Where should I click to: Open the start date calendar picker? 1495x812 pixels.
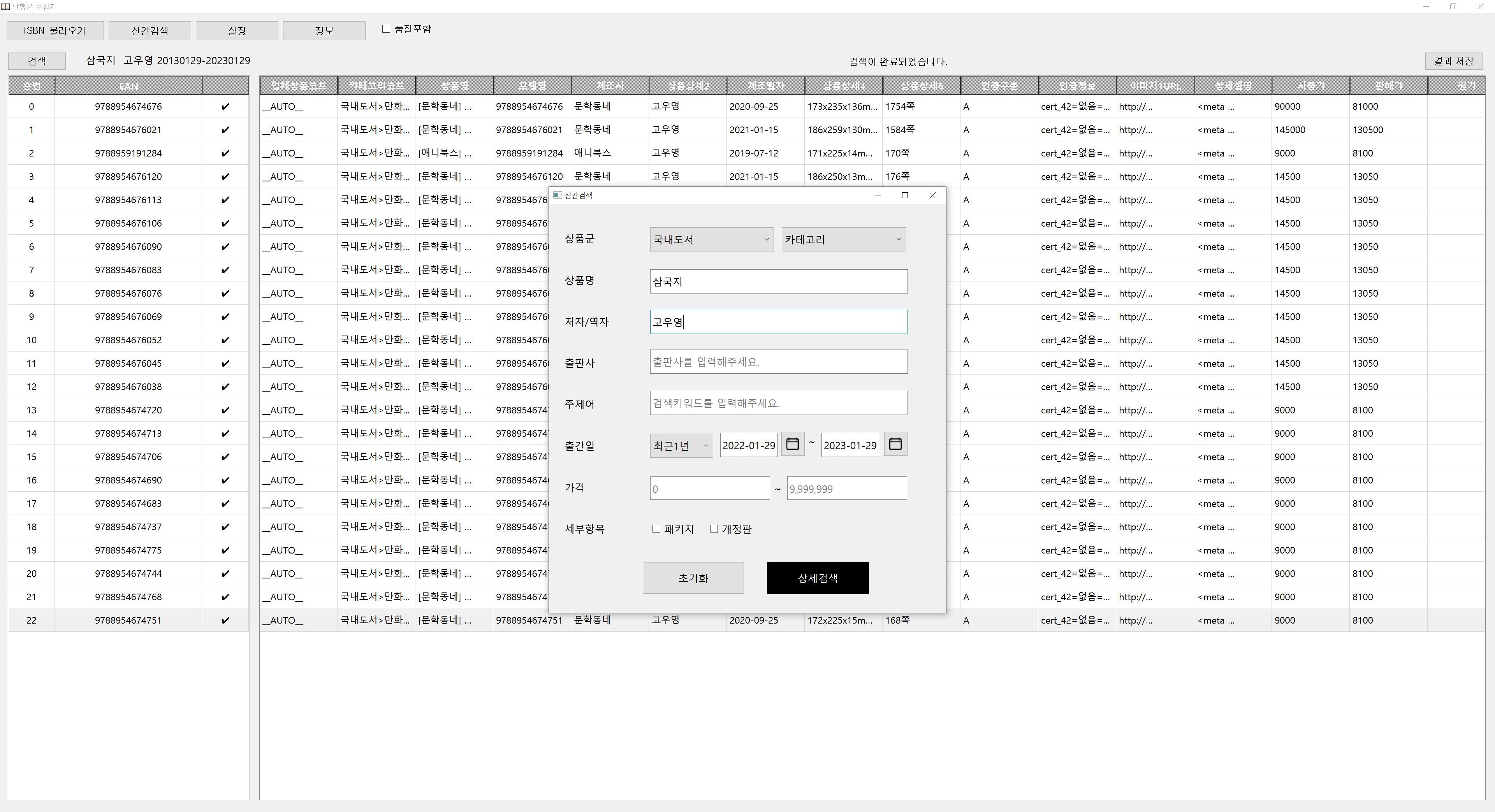coord(792,444)
